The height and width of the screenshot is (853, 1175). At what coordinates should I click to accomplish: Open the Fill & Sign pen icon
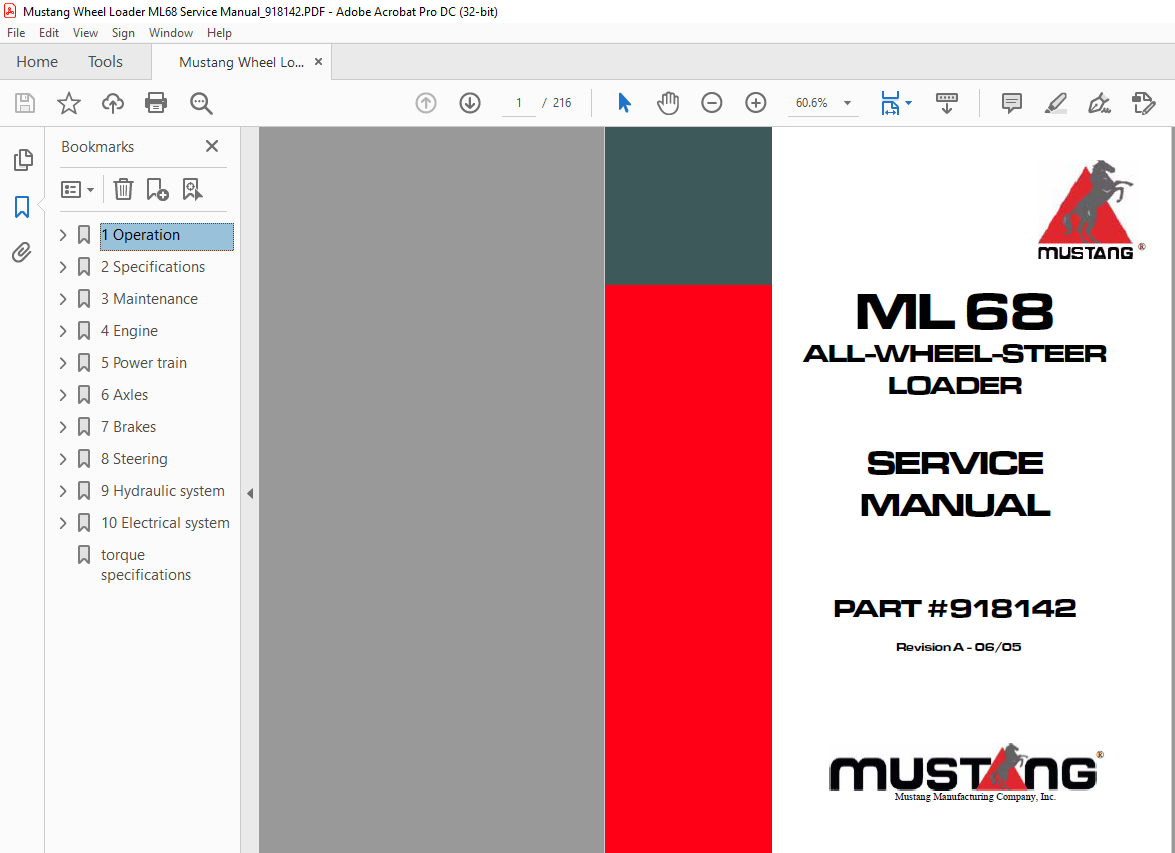click(1099, 103)
